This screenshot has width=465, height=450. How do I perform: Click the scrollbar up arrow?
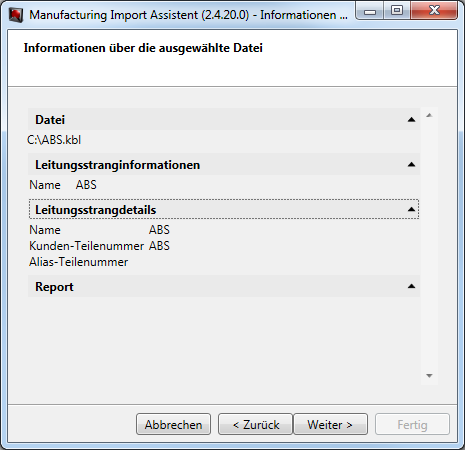pyautogui.click(x=429, y=115)
